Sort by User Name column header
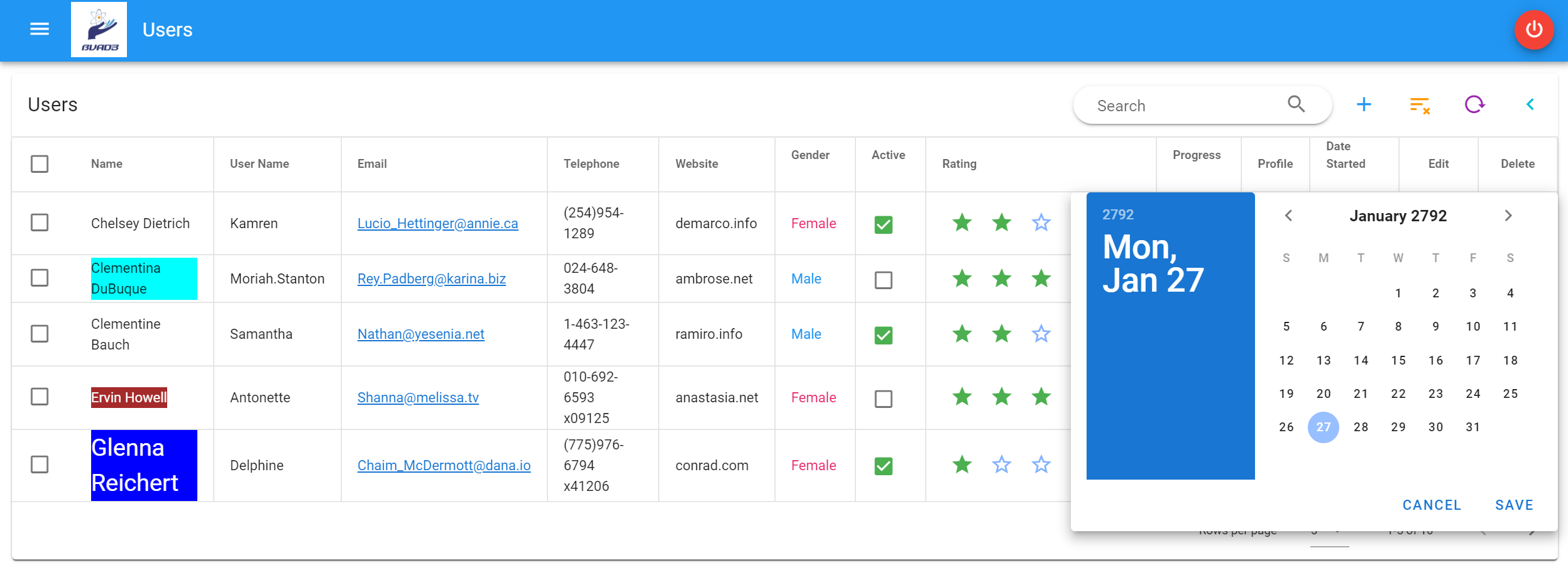 tap(259, 164)
